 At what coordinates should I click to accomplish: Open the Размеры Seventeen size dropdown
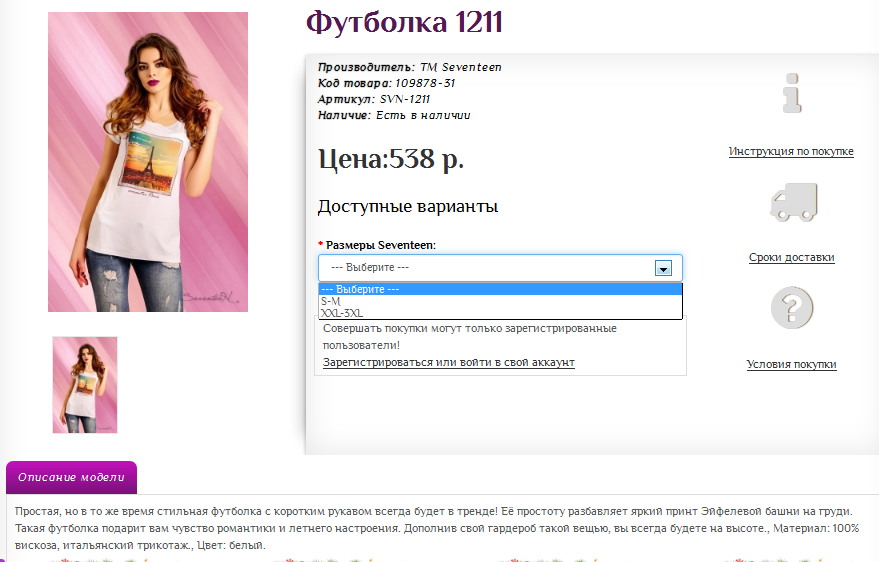500,268
